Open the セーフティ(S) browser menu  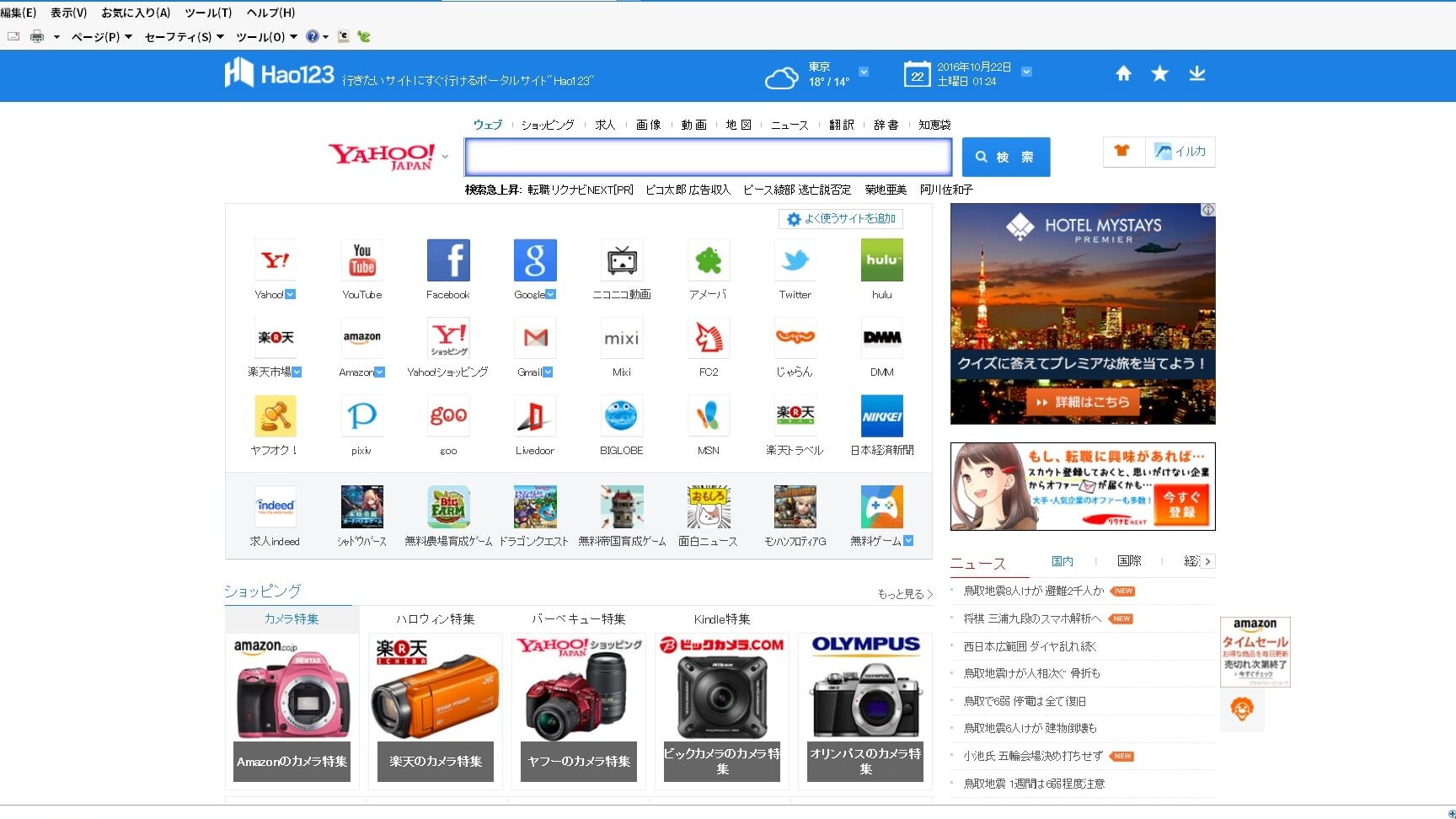coord(184,36)
